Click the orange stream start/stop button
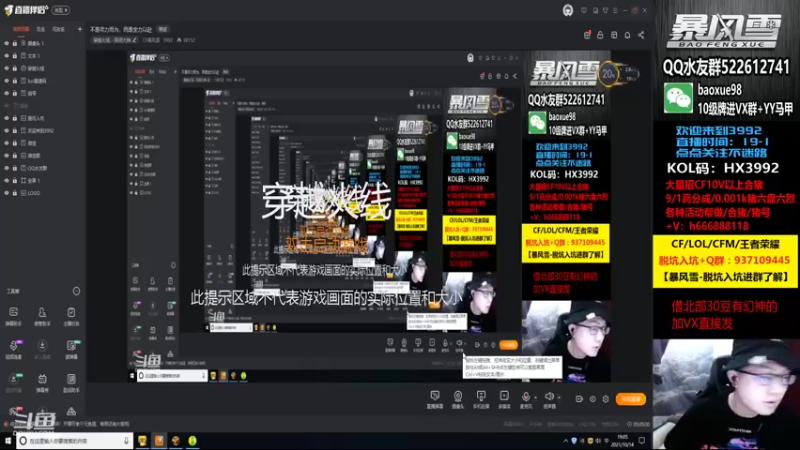The height and width of the screenshot is (450, 800). (x=631, y=399)
